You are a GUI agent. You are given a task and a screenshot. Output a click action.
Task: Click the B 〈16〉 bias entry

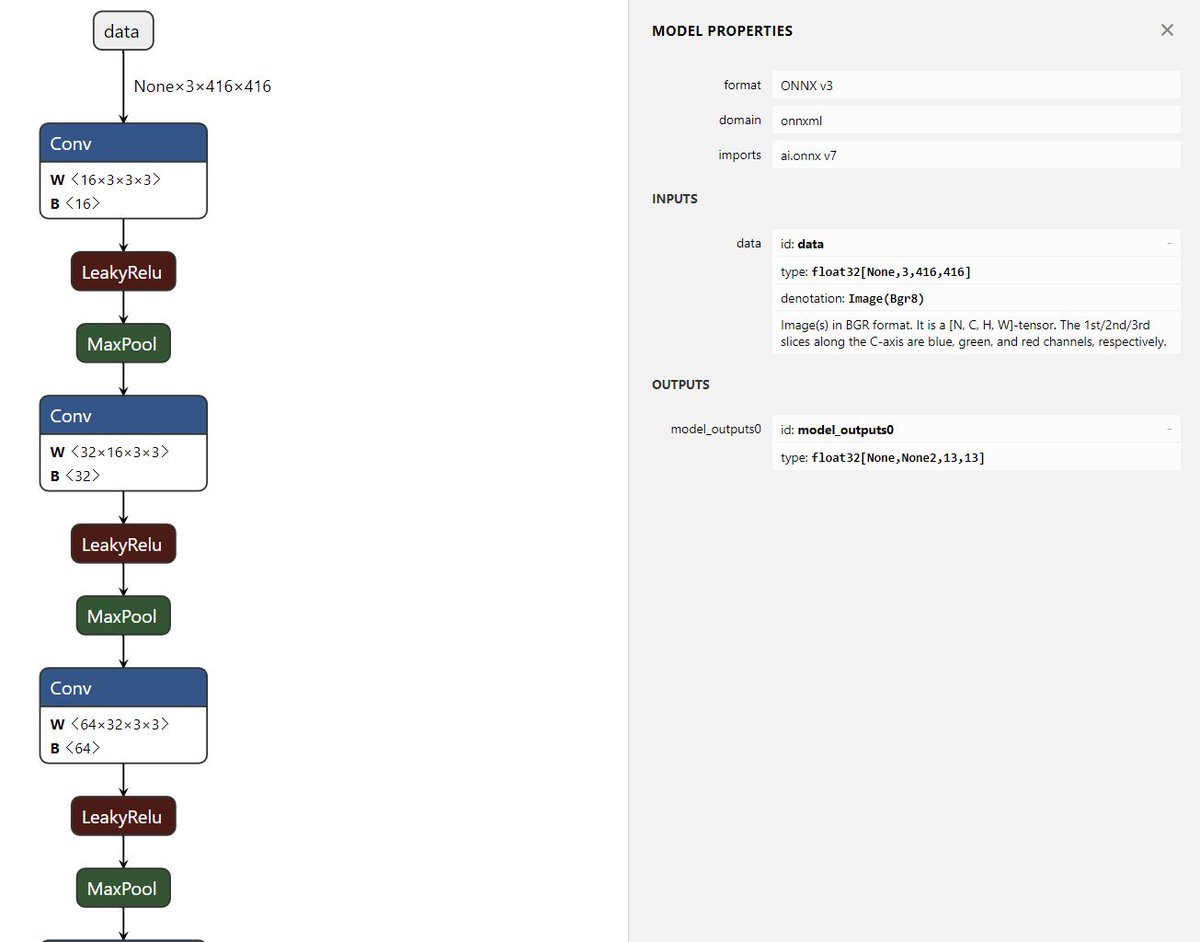(76, 203)
